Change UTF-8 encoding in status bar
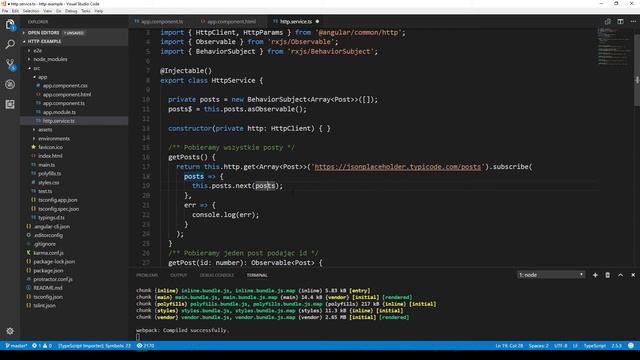Image resolution: width=640 pixels, height=360 pixels. point(560,346)
